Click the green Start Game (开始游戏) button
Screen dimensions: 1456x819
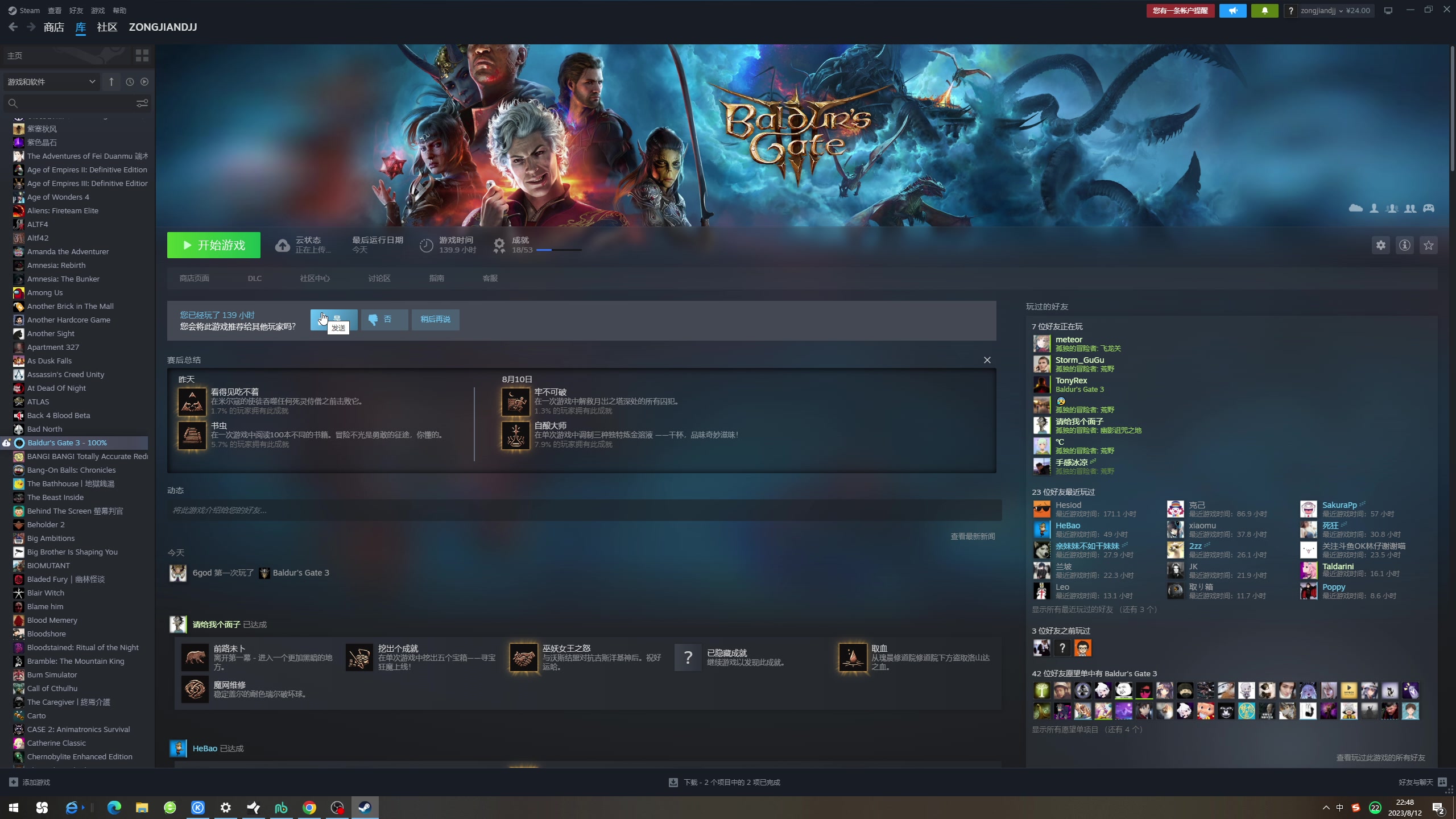click(213, 245)
